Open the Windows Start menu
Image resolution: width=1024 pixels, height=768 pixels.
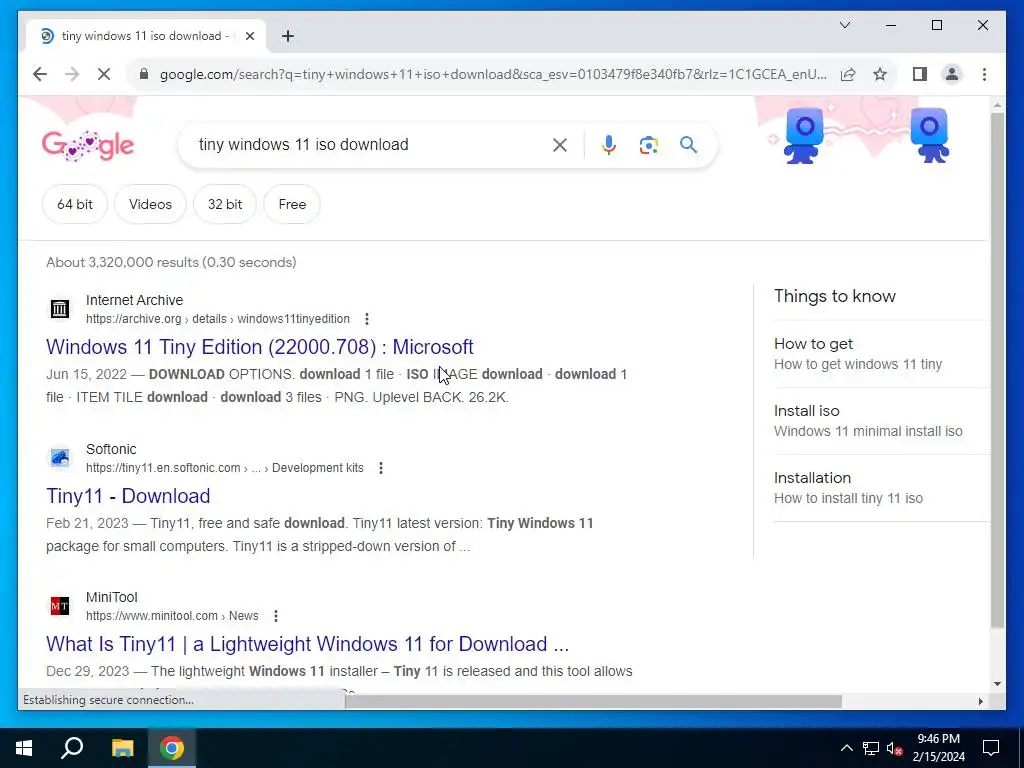click(24, 748)
